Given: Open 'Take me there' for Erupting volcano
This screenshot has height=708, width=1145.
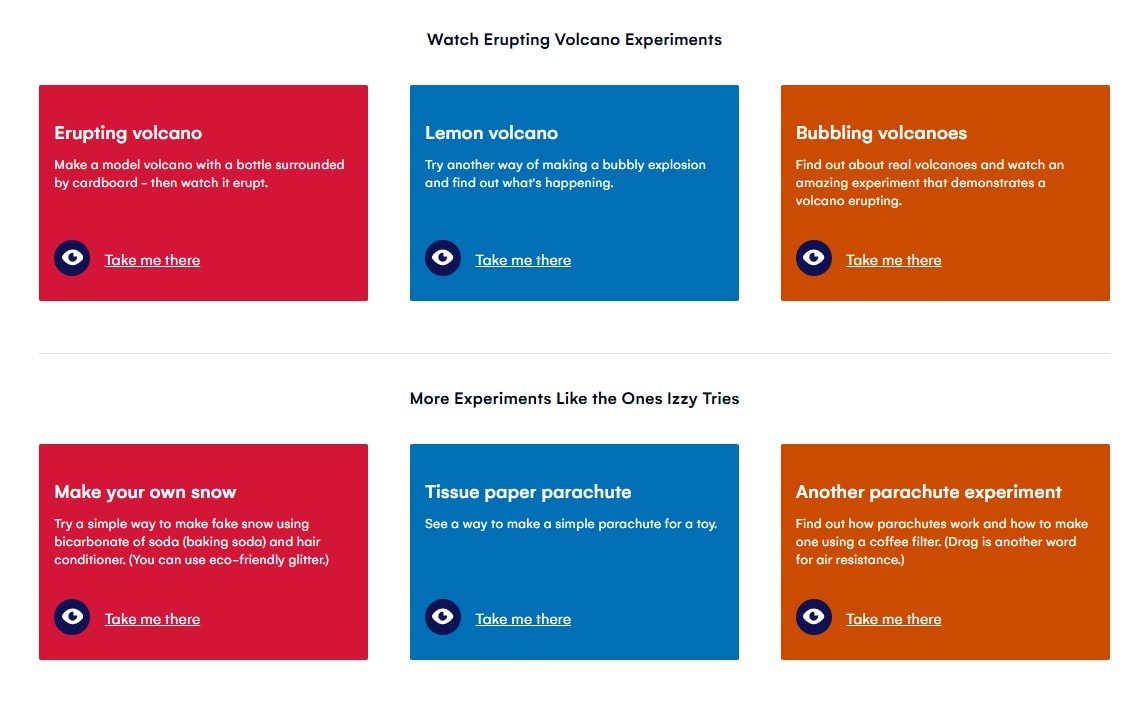Looking at the screenshot, I should (152, 260).
